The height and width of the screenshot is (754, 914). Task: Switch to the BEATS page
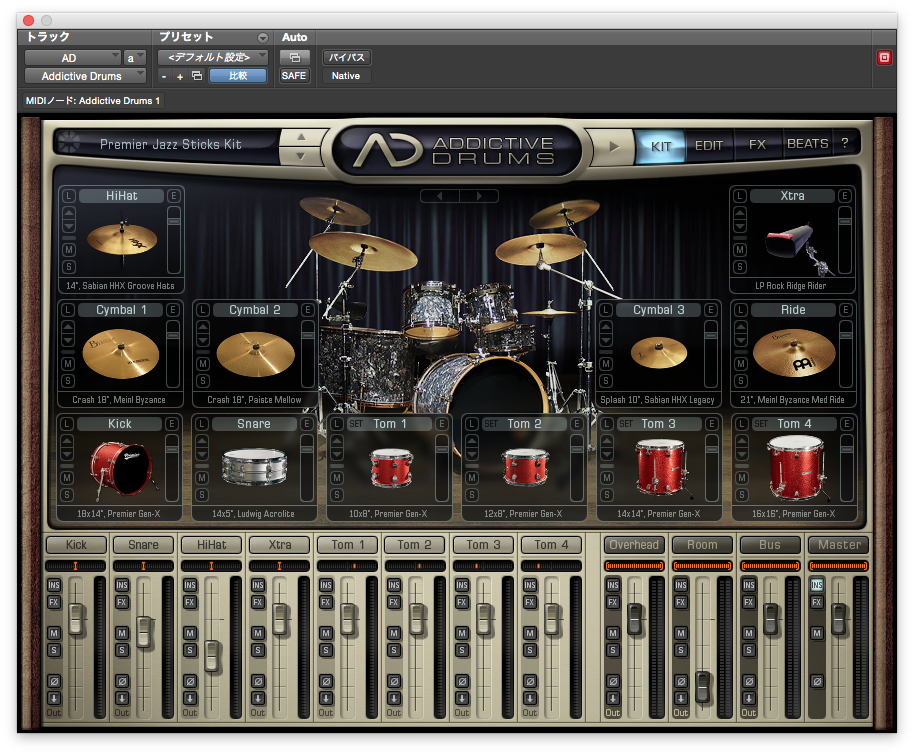tap(807, 143)
